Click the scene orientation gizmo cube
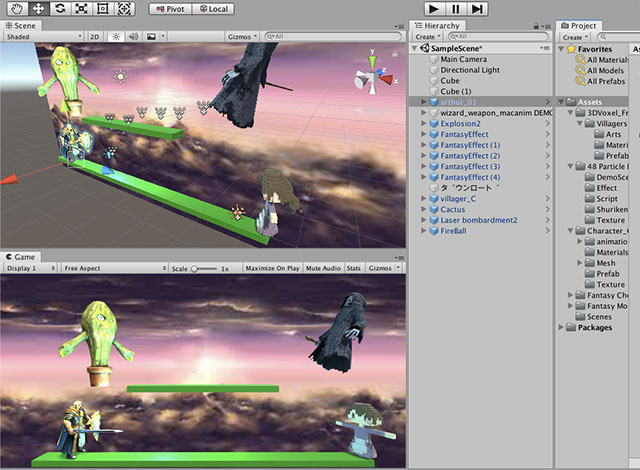Image resolution: width=640 pixels, height=470 pixels. pos(372,77)
